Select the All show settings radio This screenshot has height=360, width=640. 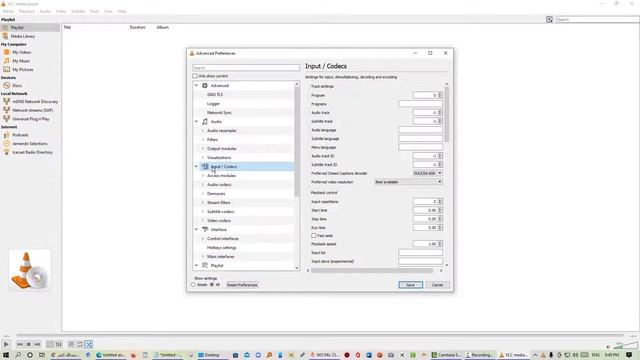[212, 284]
